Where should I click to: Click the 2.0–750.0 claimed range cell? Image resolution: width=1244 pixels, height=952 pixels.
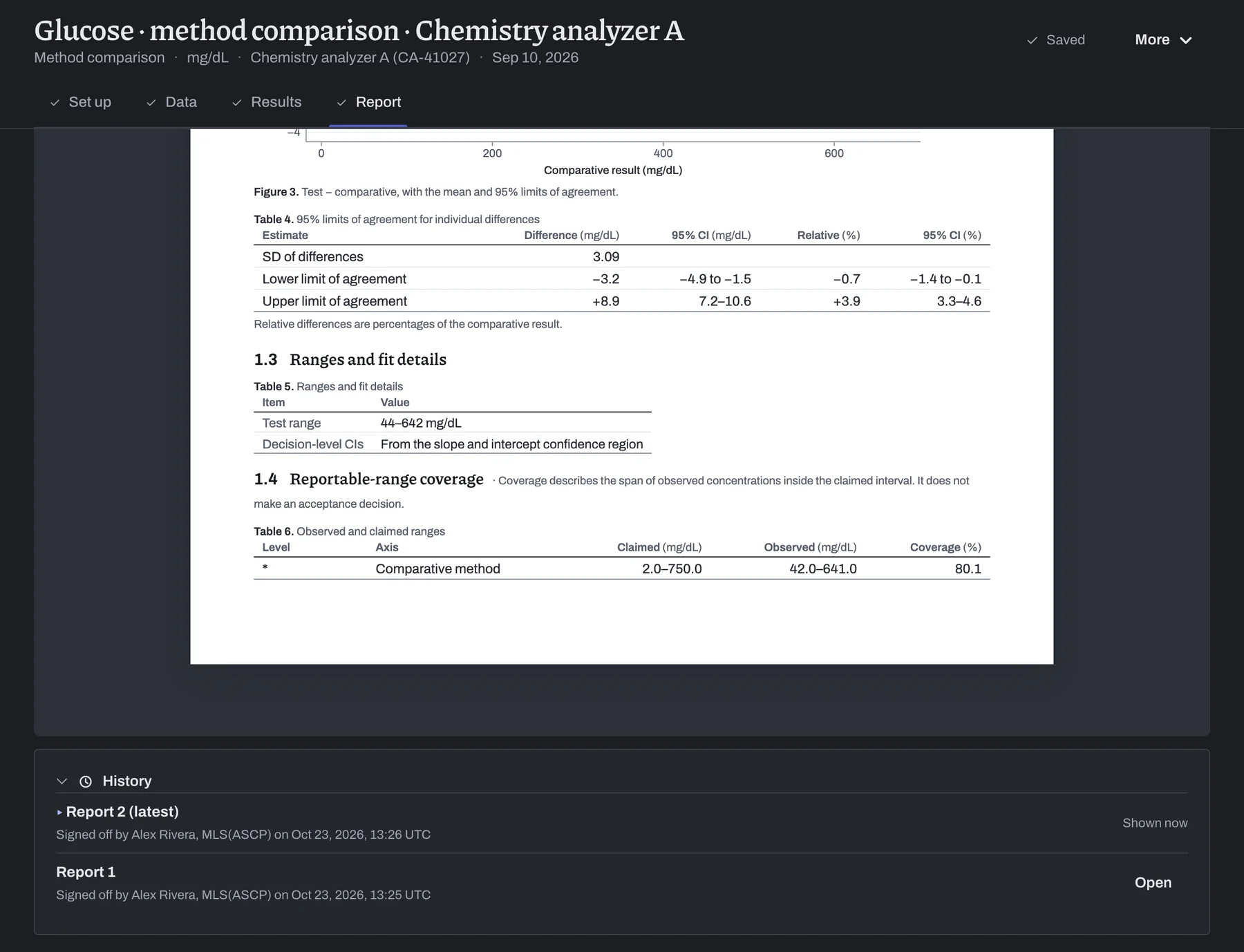[x=672, y=569]
